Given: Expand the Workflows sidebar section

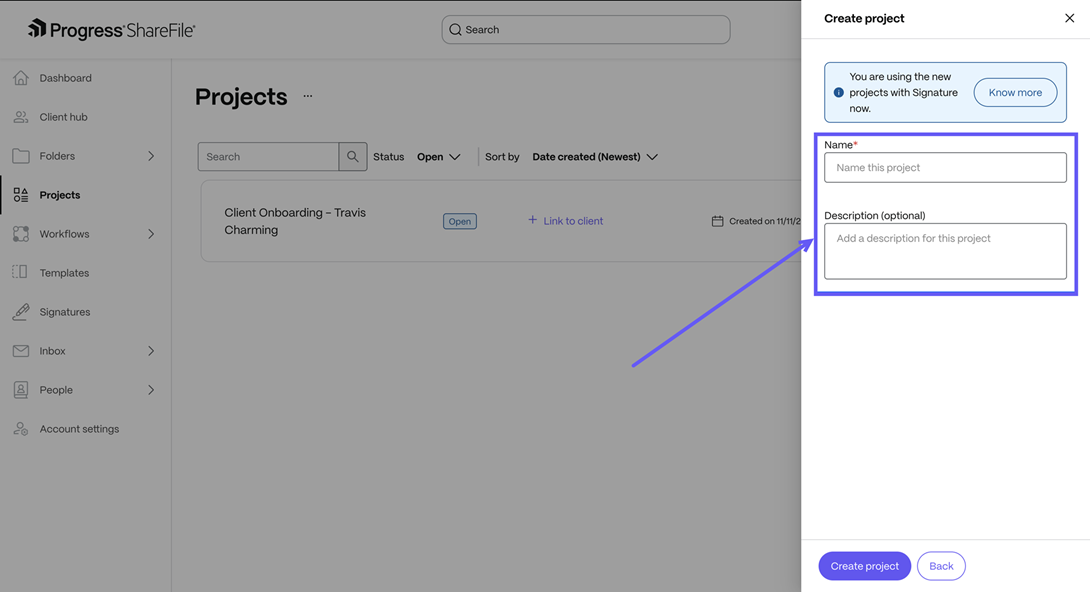Looking at the screenshot, I should click(151, 233).
